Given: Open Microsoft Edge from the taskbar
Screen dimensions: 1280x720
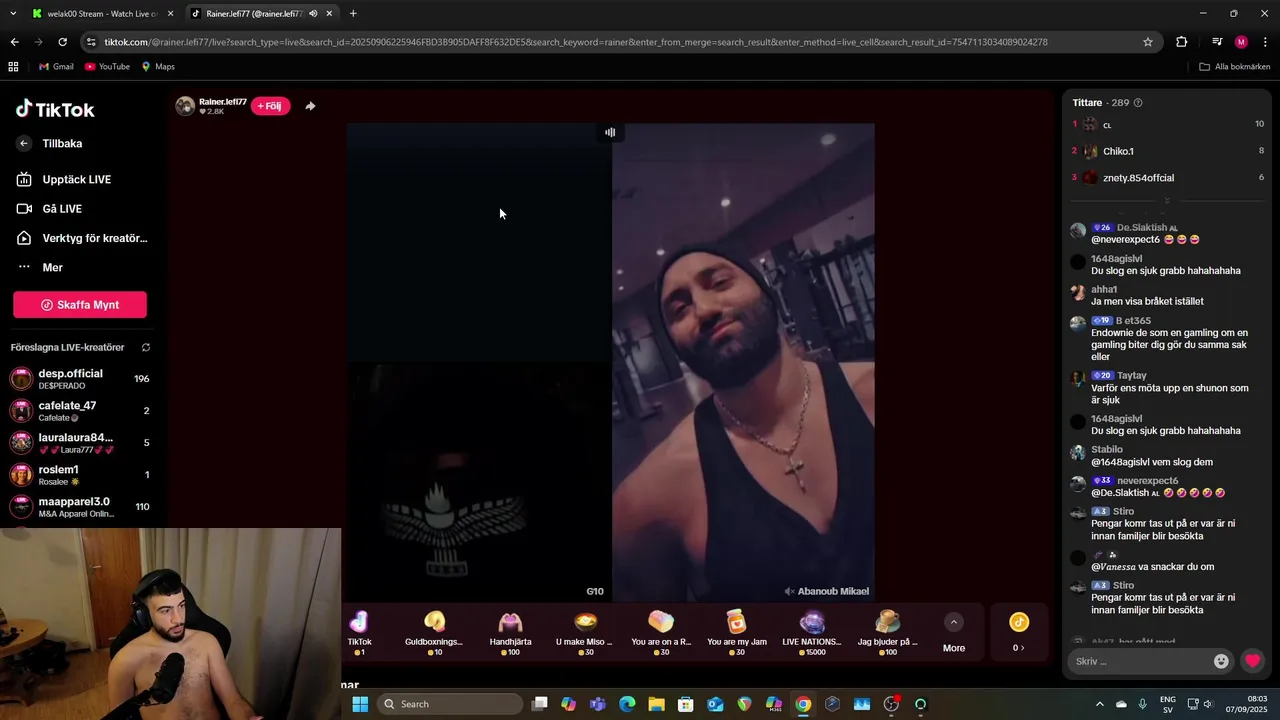Looking at the screenshot, I should click(627, 704).
